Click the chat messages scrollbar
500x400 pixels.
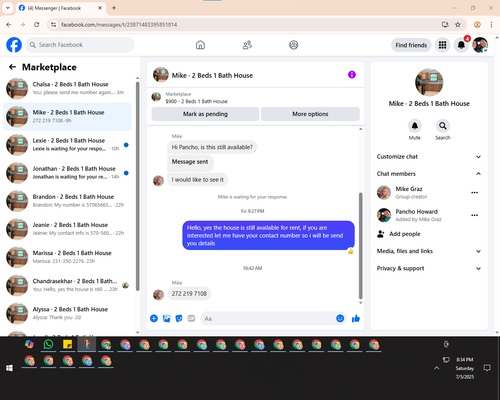(x=360, y=246)
